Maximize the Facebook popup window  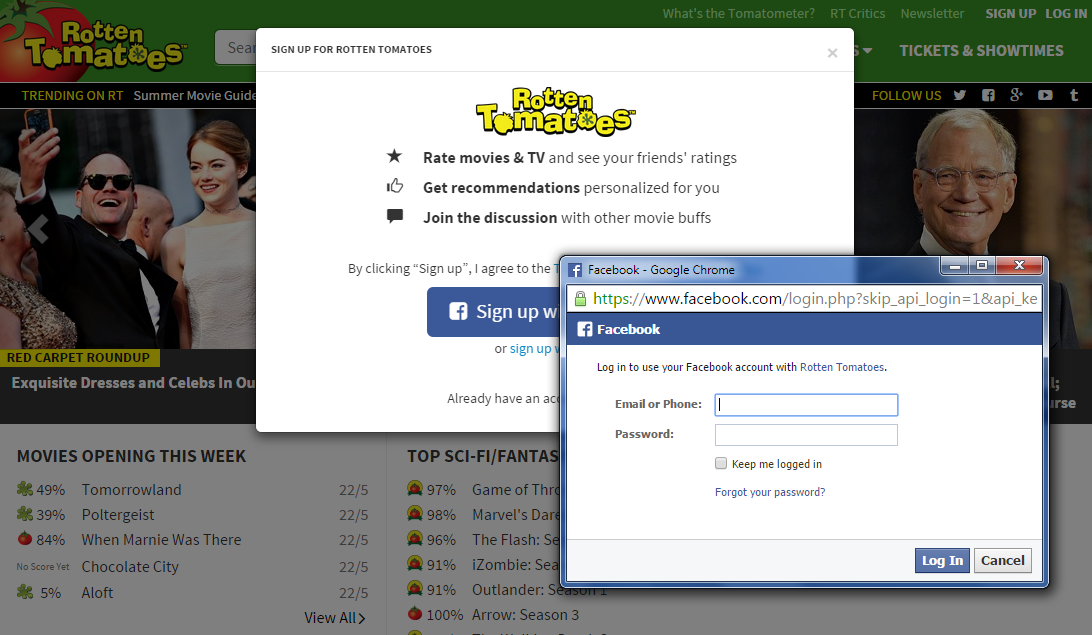[982, 265]
